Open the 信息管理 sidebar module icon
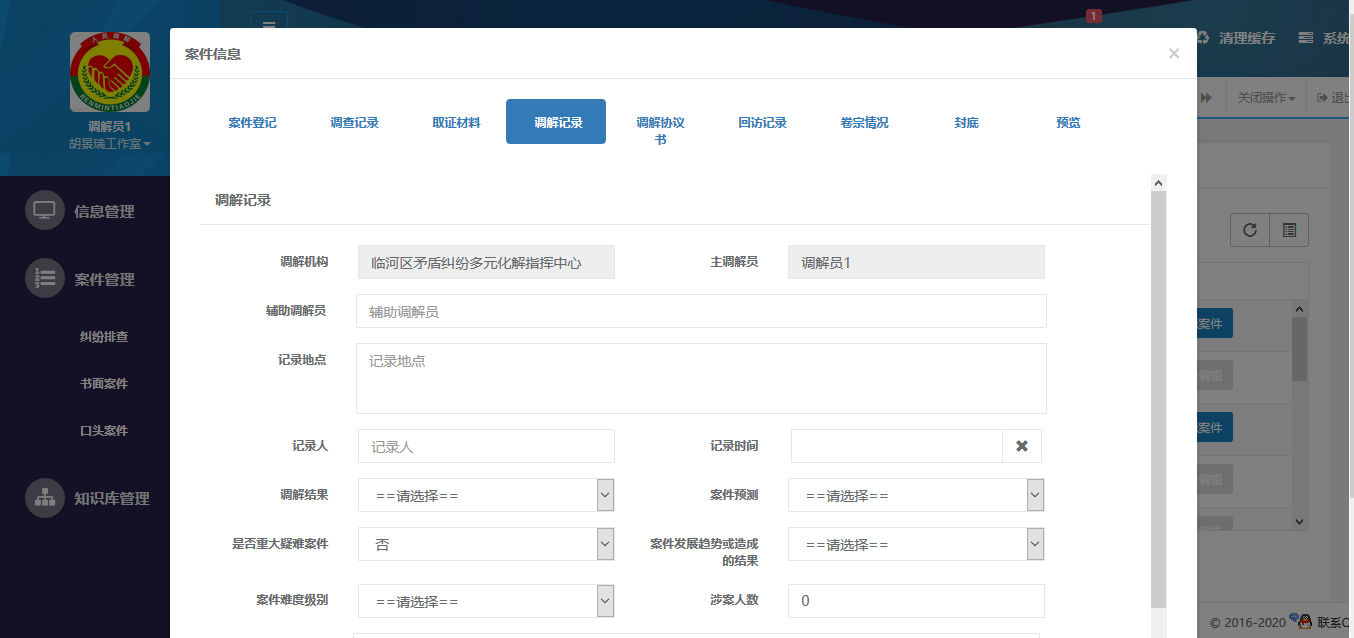Image resolution: width=1354 pixels, height=638 pixels. (44, 210)
